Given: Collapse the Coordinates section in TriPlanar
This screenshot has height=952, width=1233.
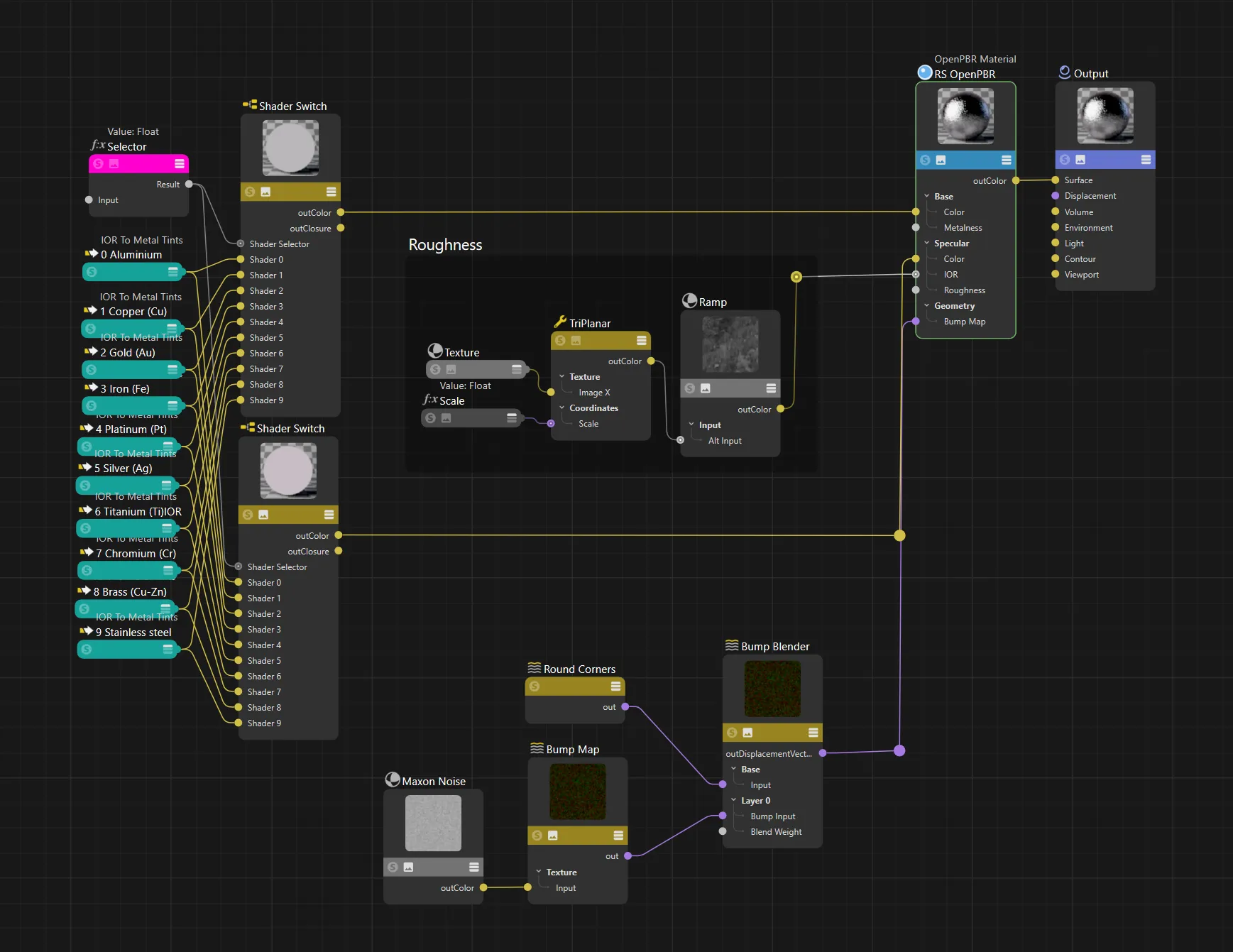Looking at the screenshot, I should coord(561,408).
